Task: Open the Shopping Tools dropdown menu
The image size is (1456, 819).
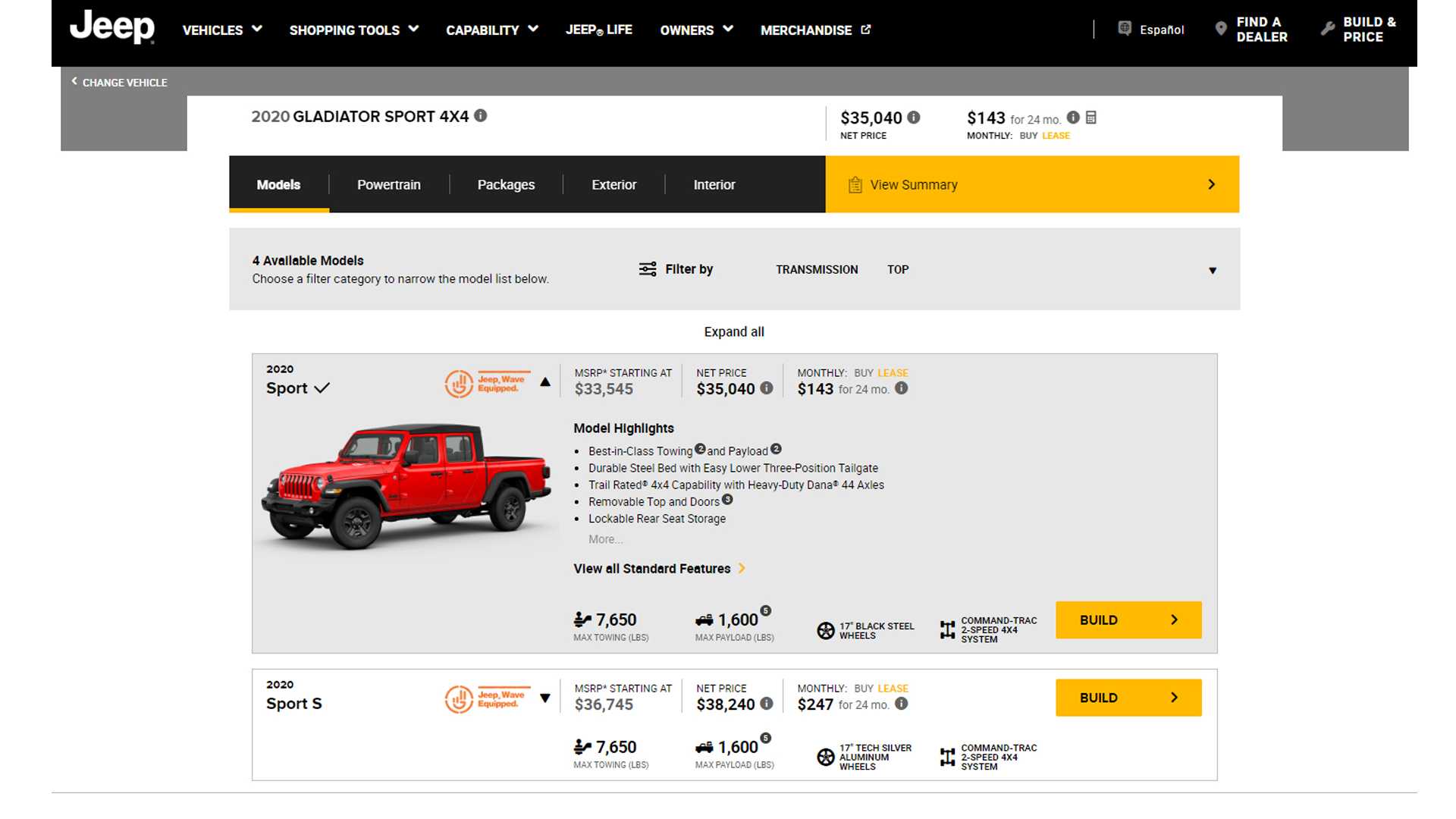Action: click(353, 30)
